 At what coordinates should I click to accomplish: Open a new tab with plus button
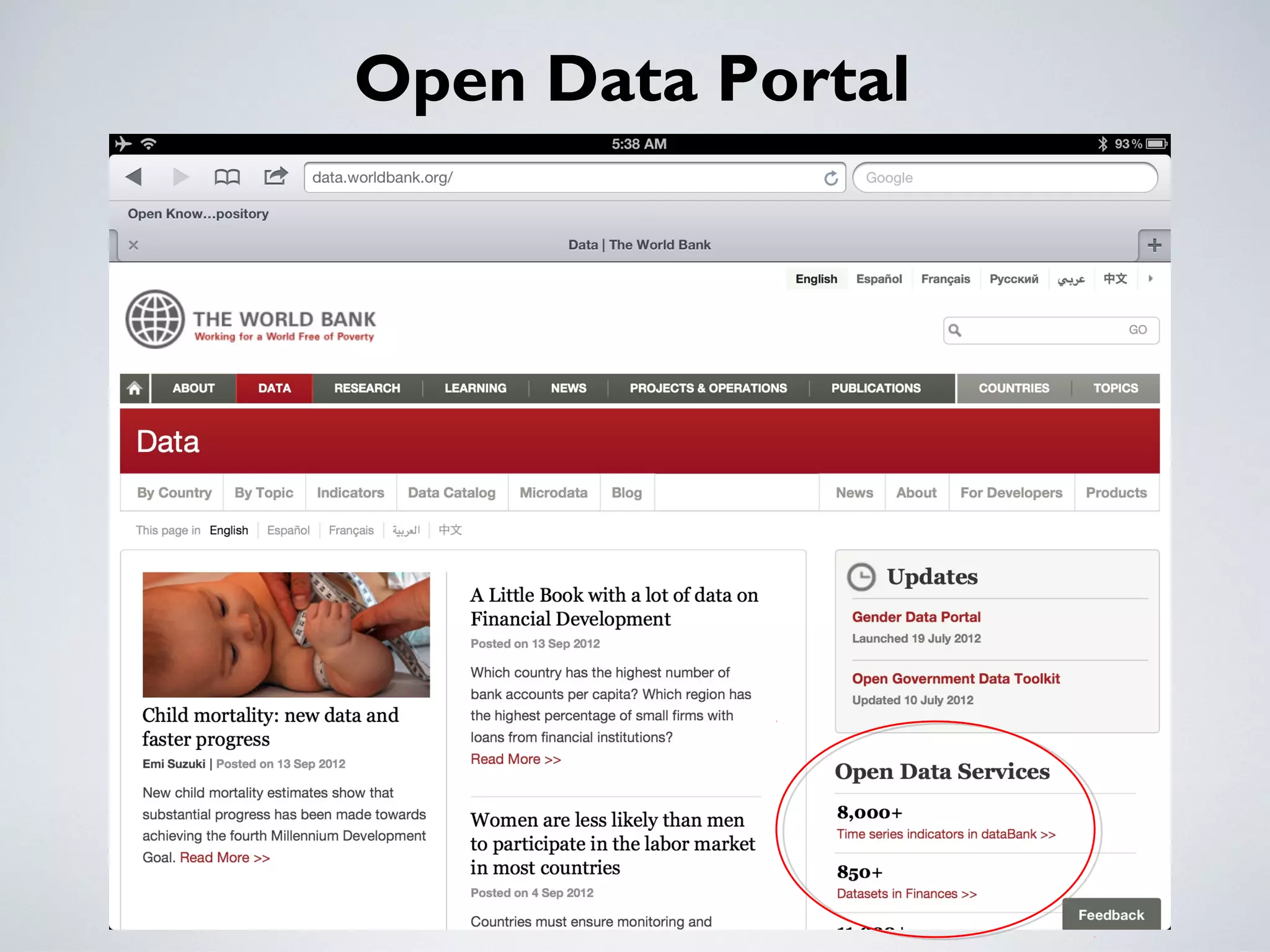pyautogui.click(x=1154, y=245)
